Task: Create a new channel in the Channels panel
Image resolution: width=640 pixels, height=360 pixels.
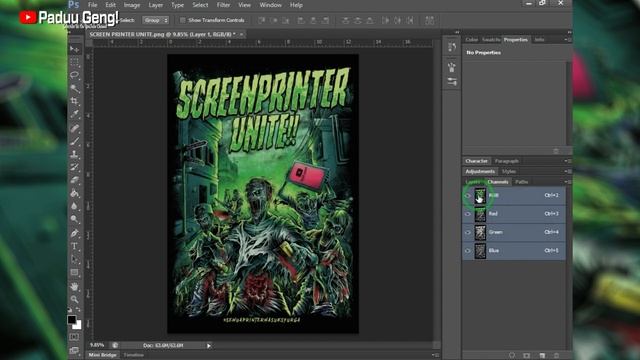Action: coord(542,356)
